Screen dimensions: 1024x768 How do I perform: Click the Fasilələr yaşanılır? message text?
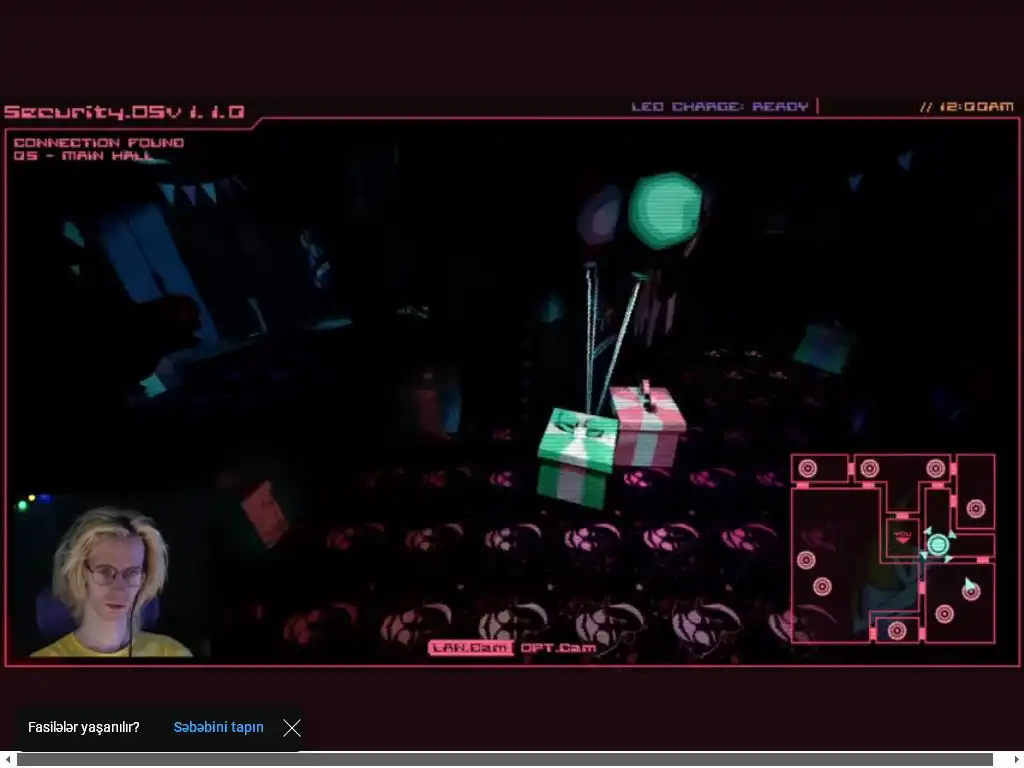[x=84, y=728]
